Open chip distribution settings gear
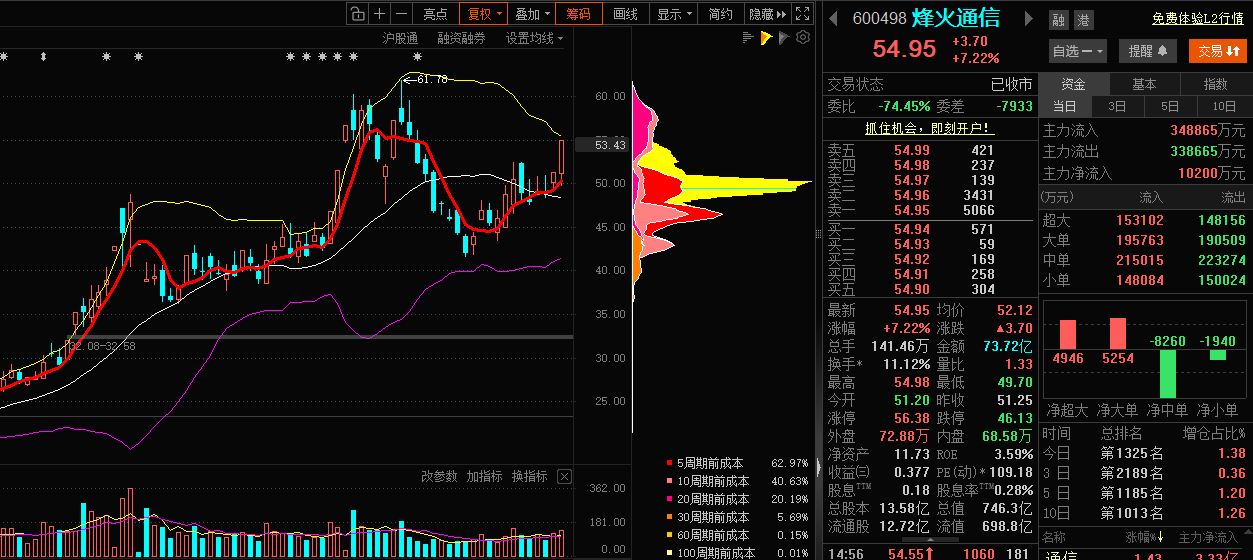Image resolution: width=1253 pixels, height=560 pixels. (x=802, y=38)
